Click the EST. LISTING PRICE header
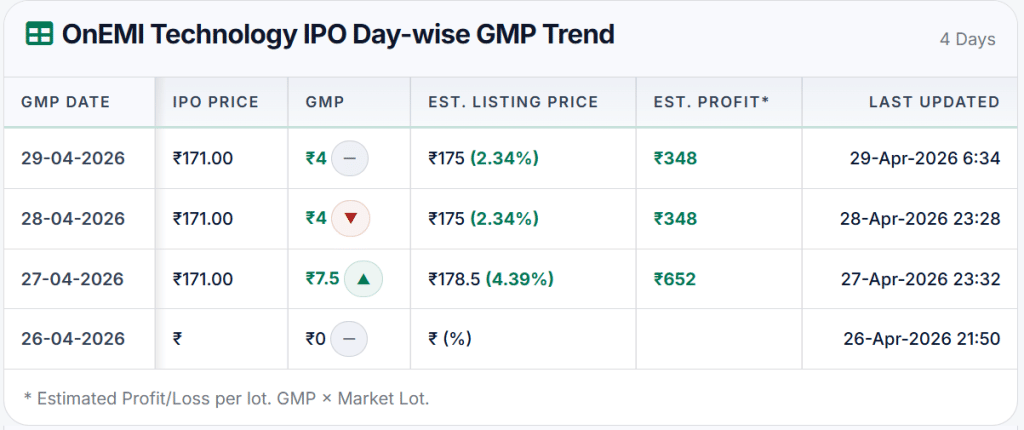Image resolution: width=1024 pixels, height=430 pixels. tap(513, 102)
